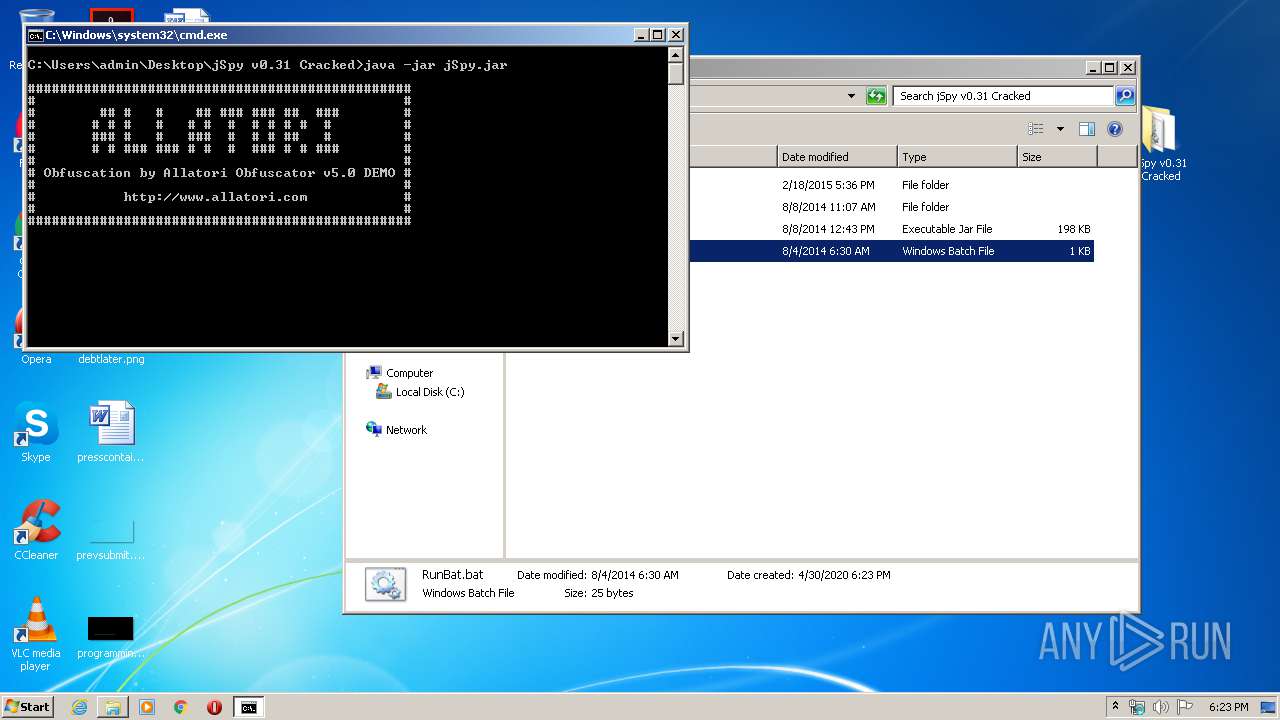
Task: Sort by Date modified column
Action: point(837,157)
